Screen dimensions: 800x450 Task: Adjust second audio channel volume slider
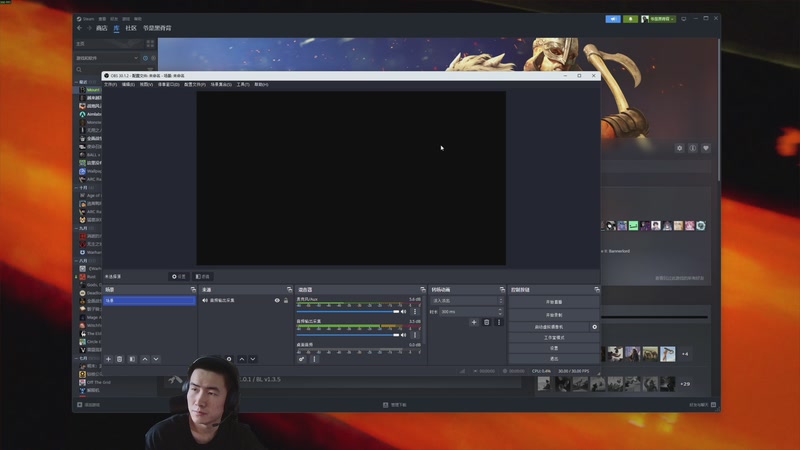347,335
